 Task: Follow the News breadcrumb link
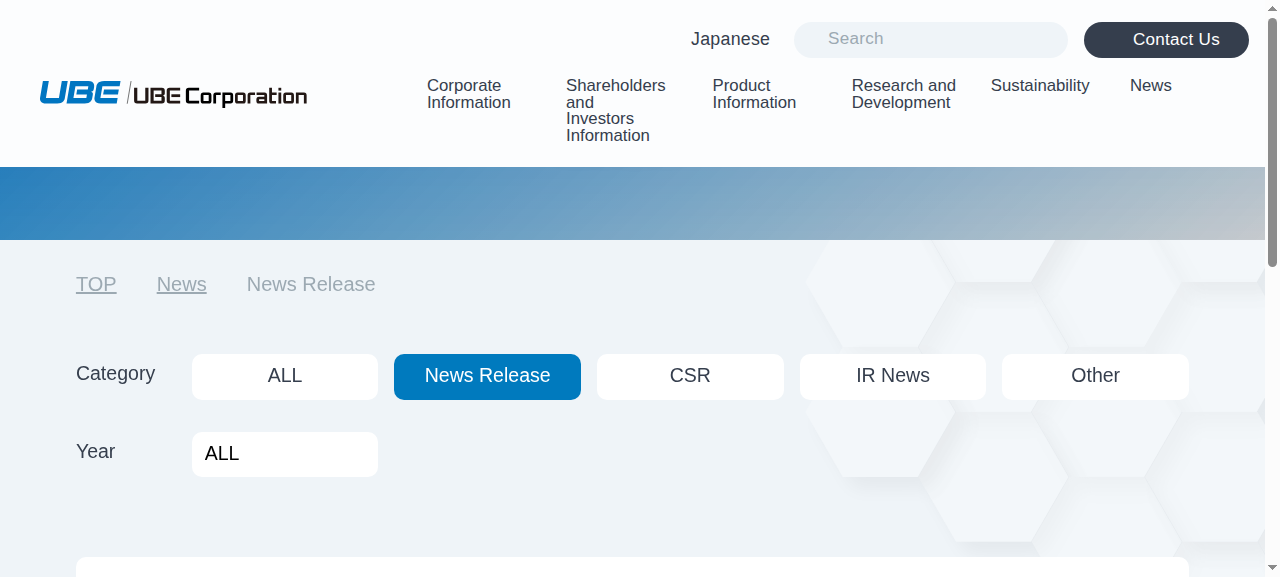(182, 284)
